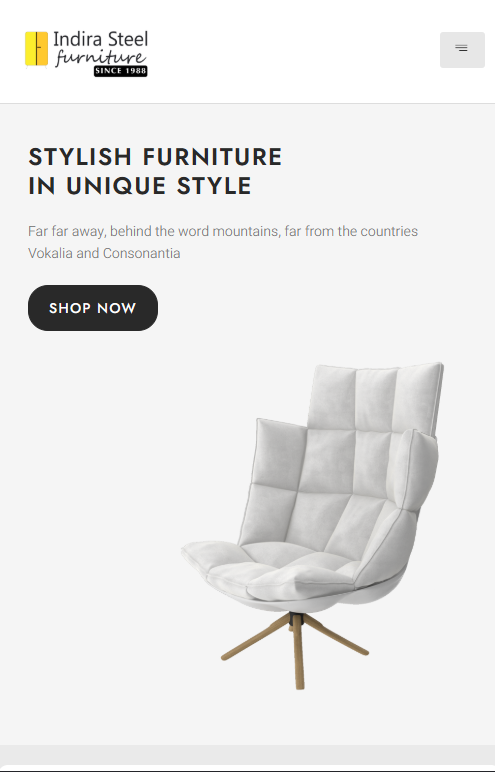Click the word UNIQUE in the heading
495x772 pixels.
point(116,186)
